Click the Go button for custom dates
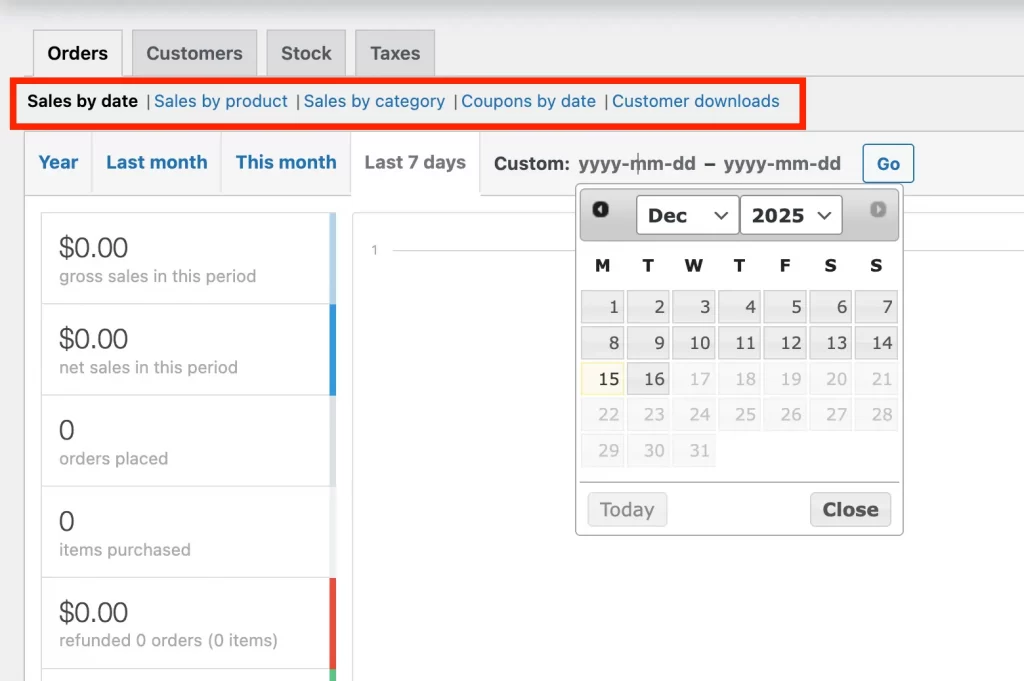 pyautogui.click(x=887, y=163)
